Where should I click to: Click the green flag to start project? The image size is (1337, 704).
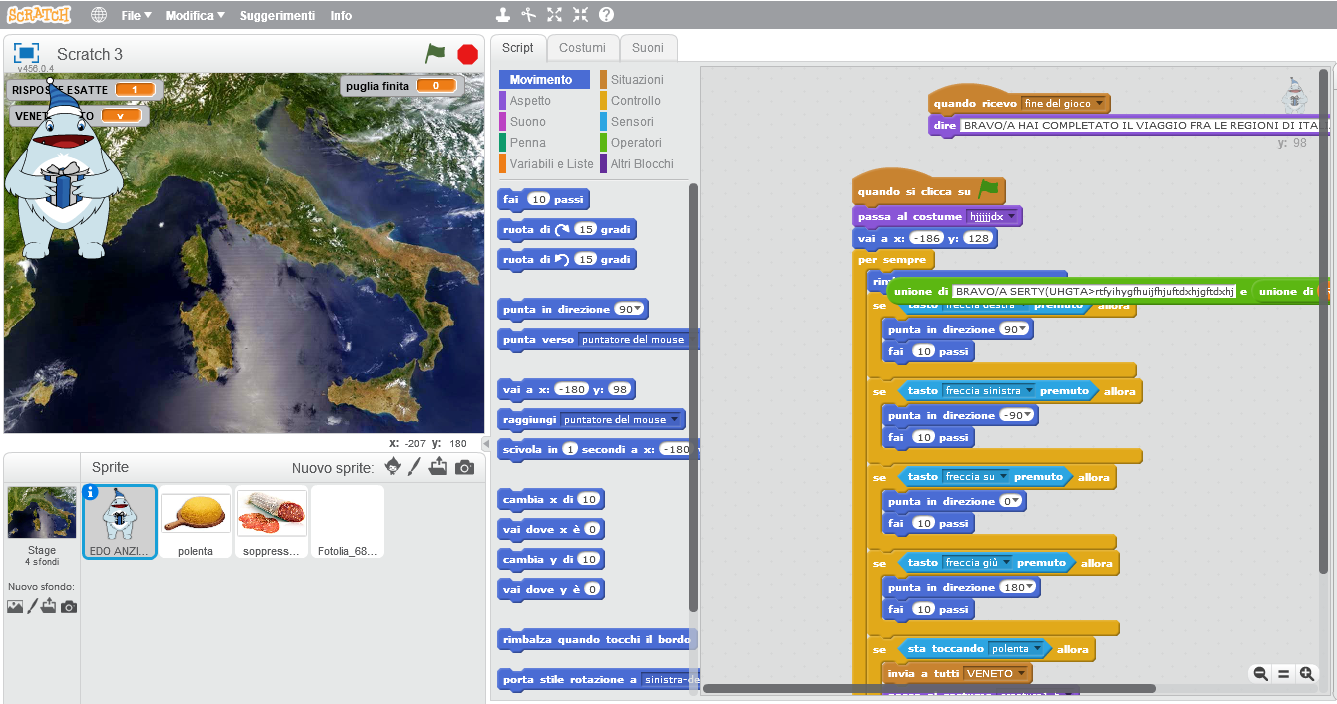coord(435,54)
